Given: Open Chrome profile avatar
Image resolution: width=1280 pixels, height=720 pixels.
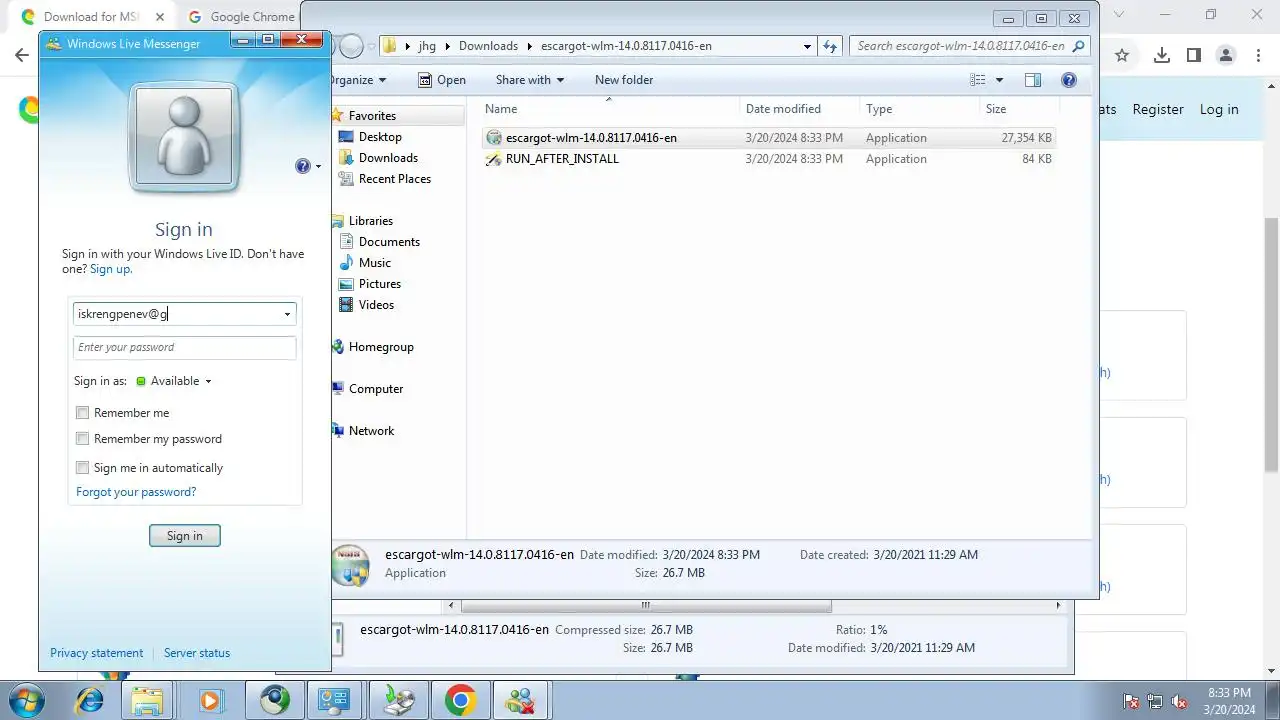Looking at the screenshot, I should (x=1226, y=55).
